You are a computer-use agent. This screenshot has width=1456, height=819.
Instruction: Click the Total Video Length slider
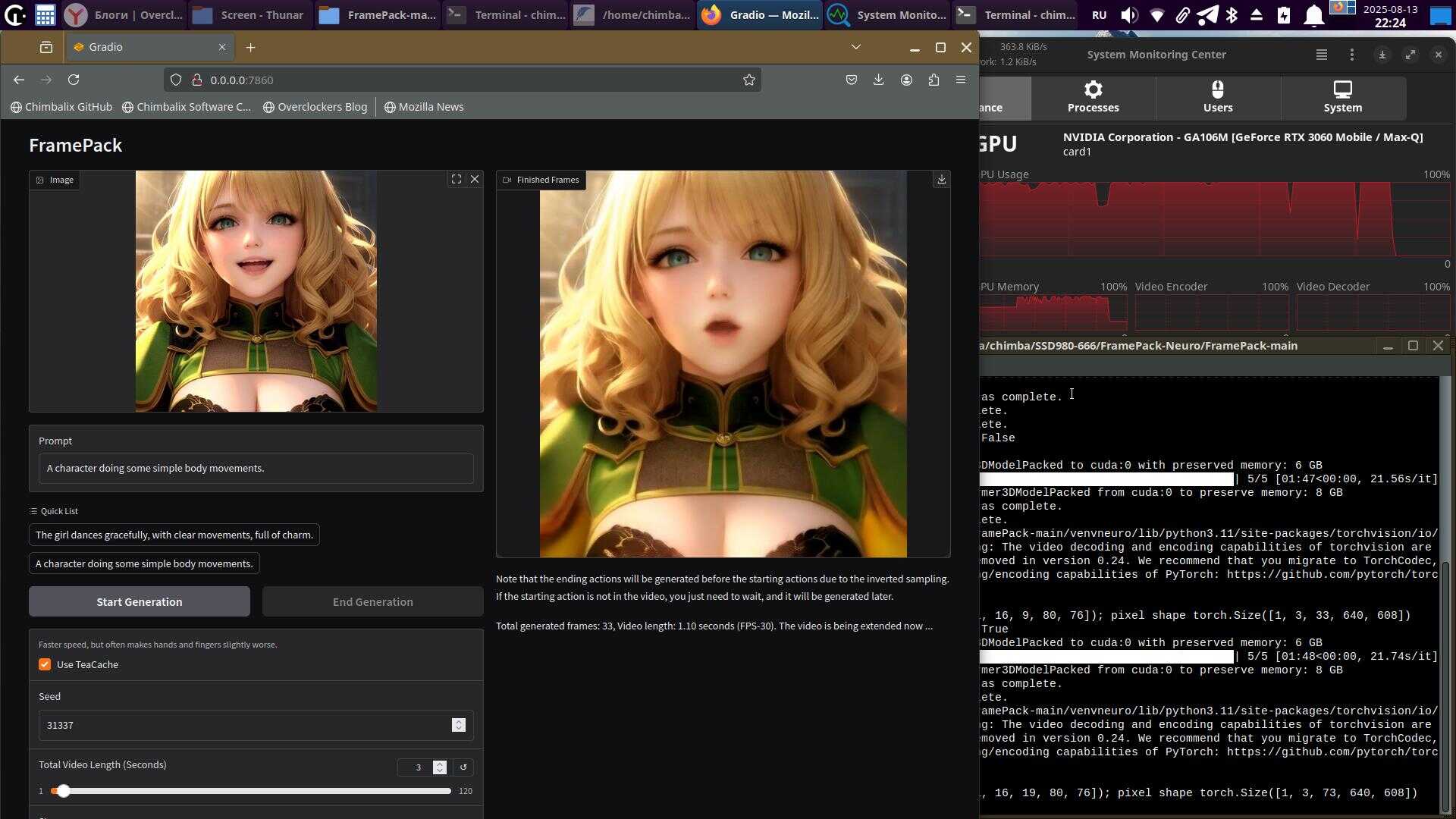(x=250, y=791)
